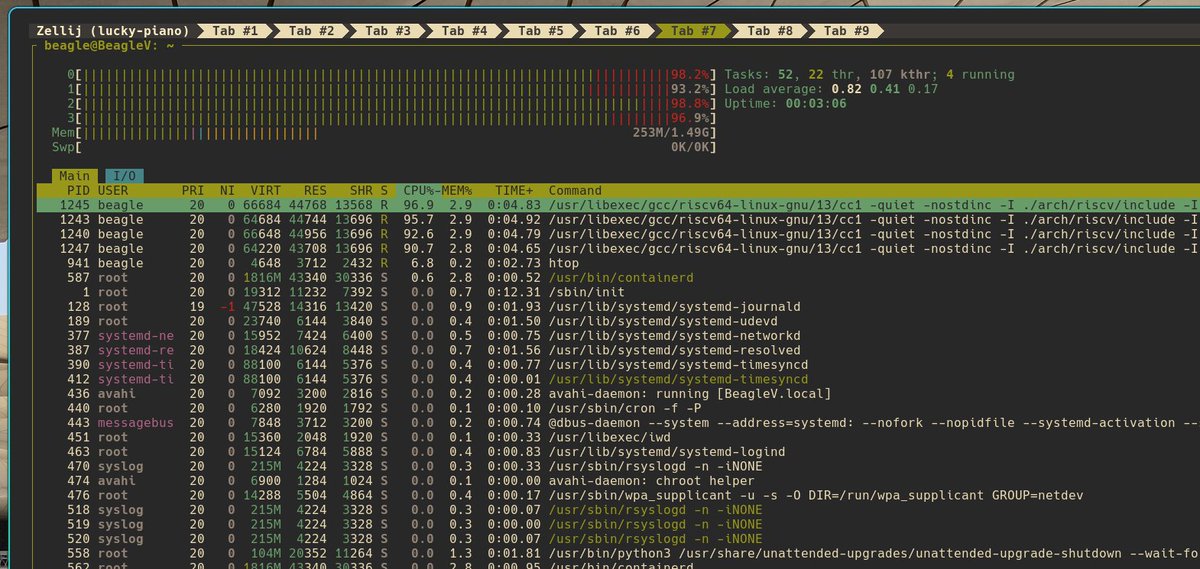The image size is (1200, 569).
Task: Select systemd-journald process row
Action: [618, 306]
